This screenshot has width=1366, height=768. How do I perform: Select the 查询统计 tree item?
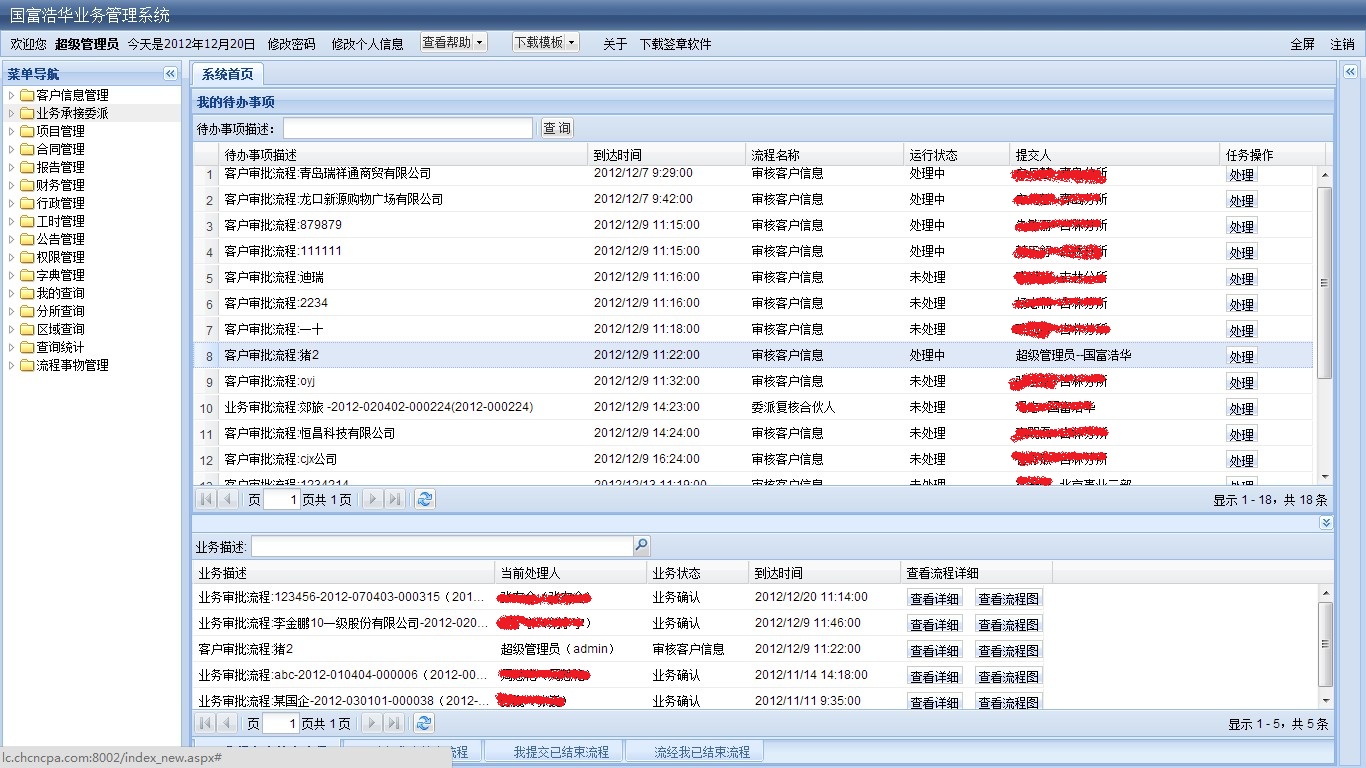pos(60,347)
